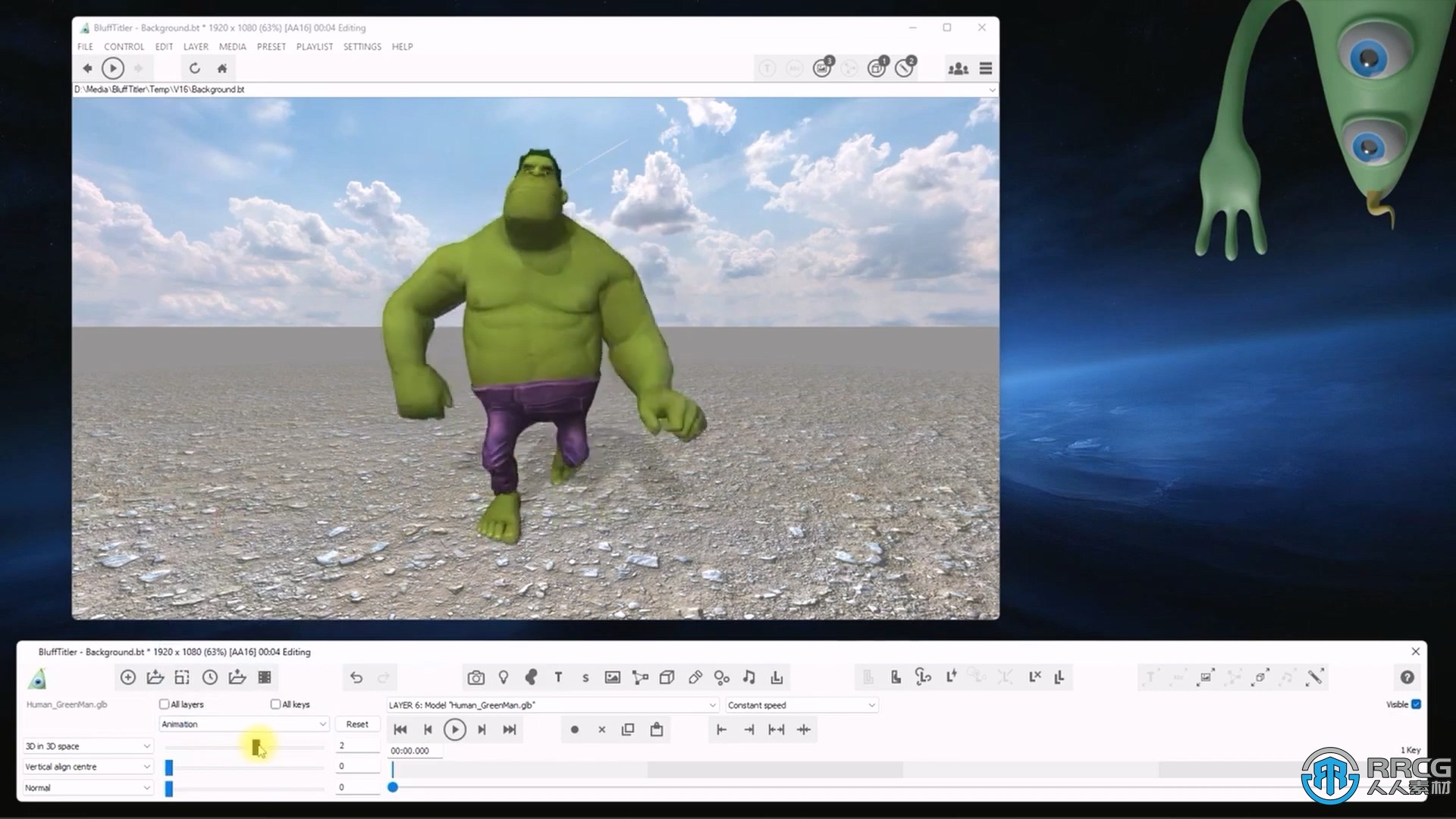Click the text tool icon in toolbar
Viewport: 1456px width, 819px height.
(x=557, y=677)
